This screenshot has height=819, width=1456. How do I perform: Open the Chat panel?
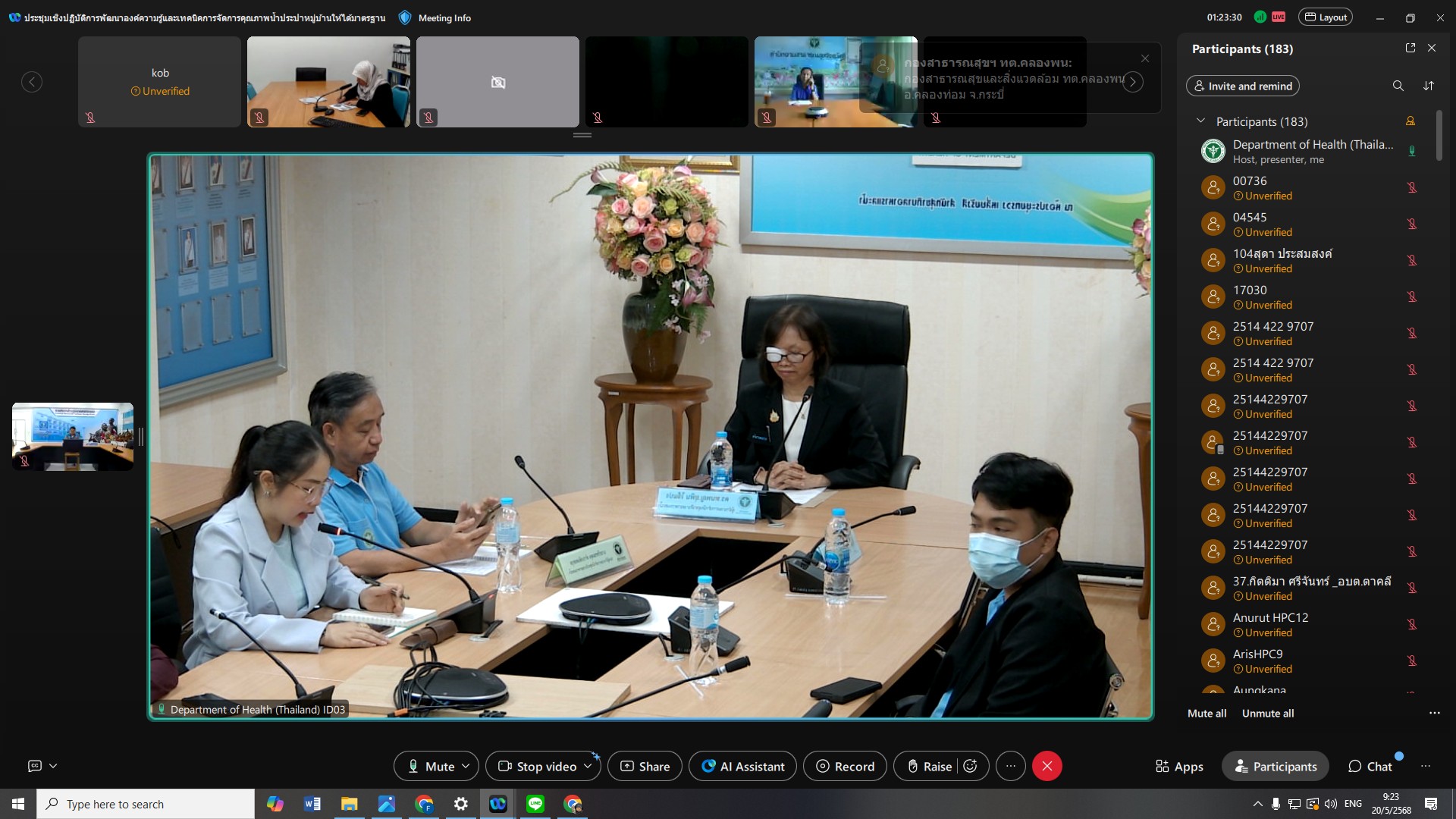pyautogui.click(x=1370, y=766)
